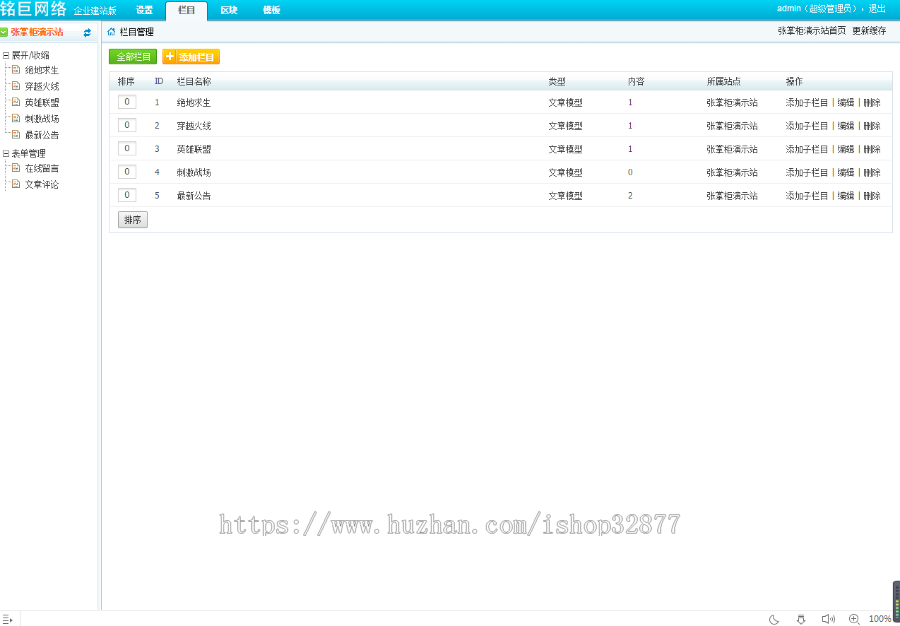Select 英雄联盟 in the sidebar tree
Image resolution: width=900 pixels, height=626 pixels.
click(42, 103)
